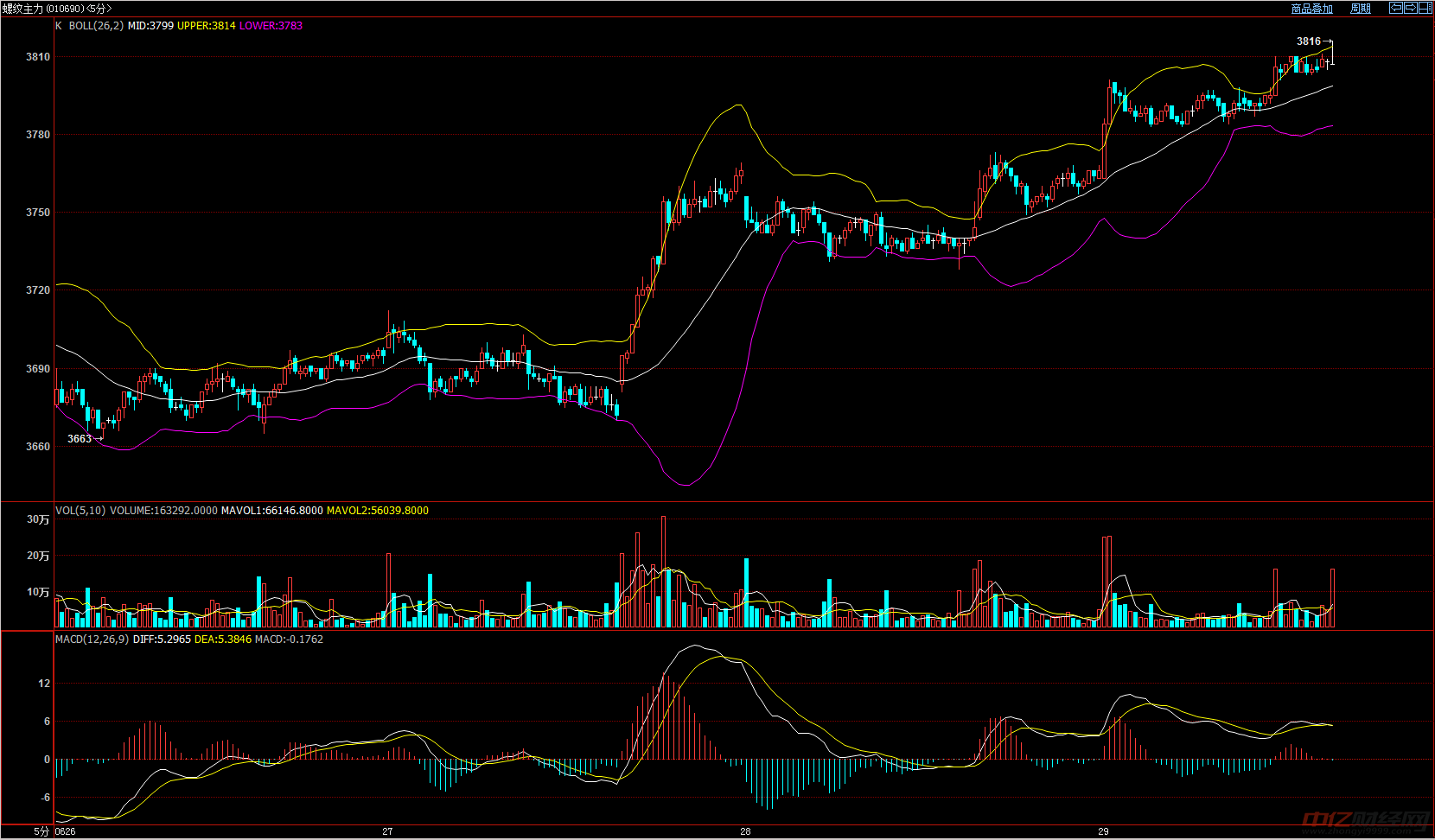The width and height of the screenshot is (1435, 840).
Task: Click the LOWER:3783 value label
Action: 271,26
